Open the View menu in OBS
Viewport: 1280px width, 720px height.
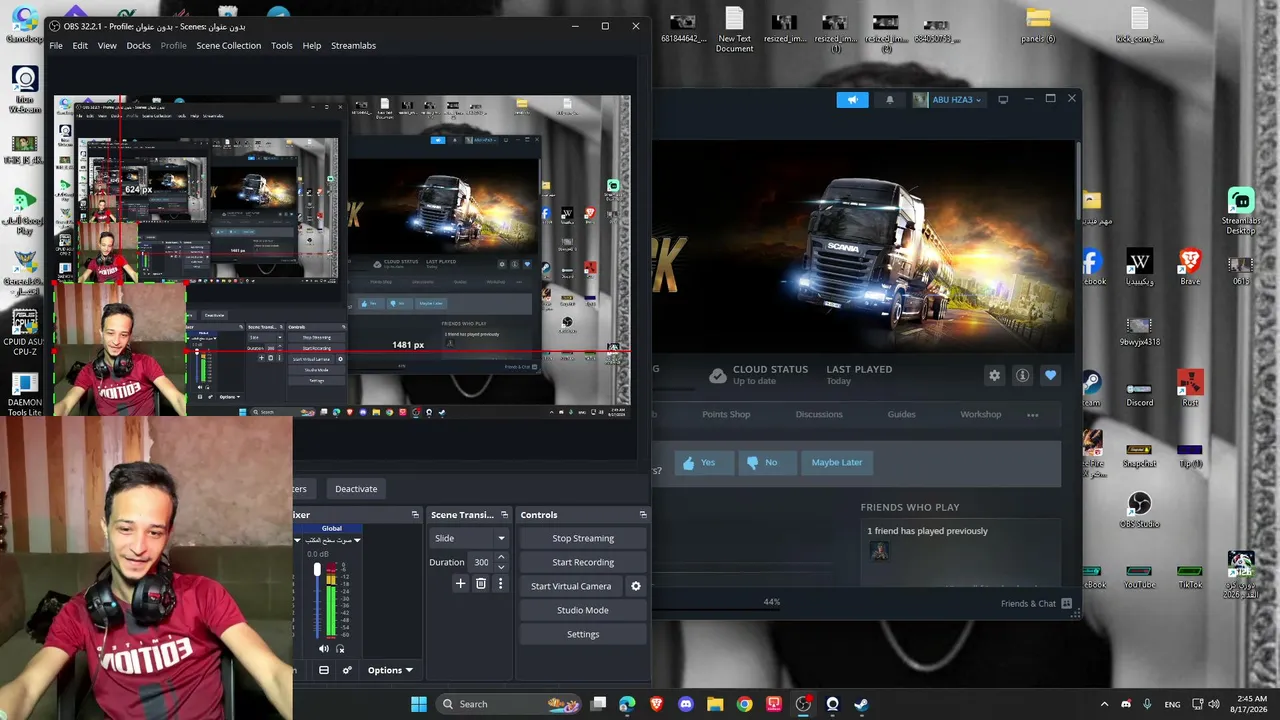pos(107,45)
